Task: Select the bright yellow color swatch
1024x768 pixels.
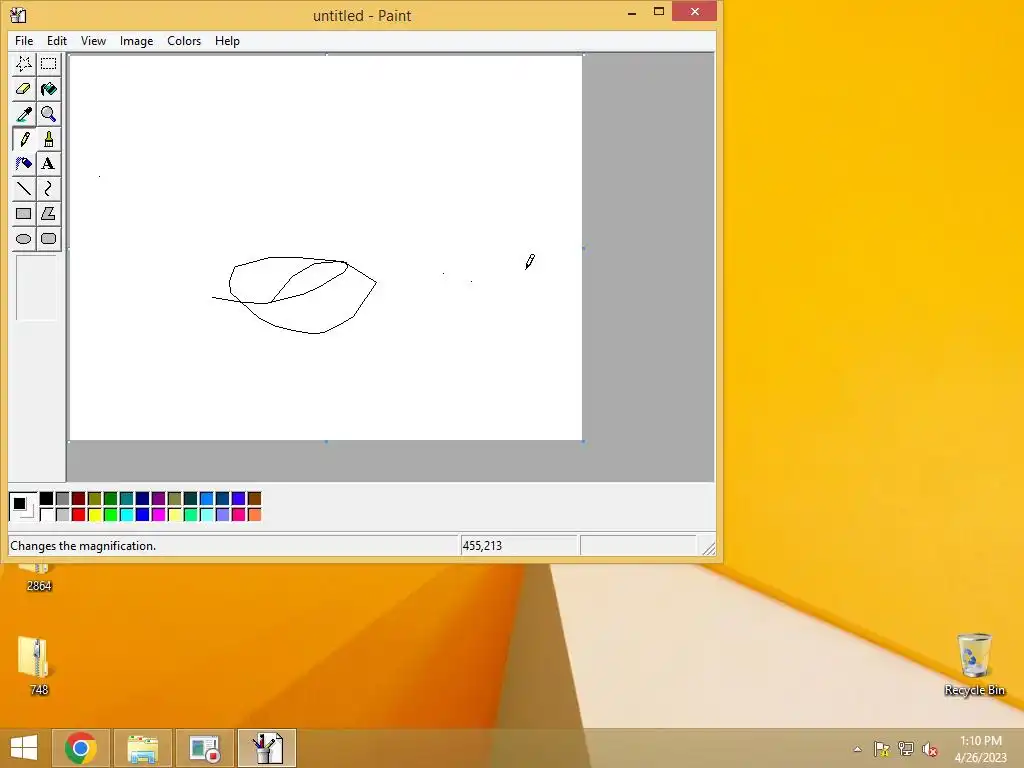Action: (x=95, y=515)
